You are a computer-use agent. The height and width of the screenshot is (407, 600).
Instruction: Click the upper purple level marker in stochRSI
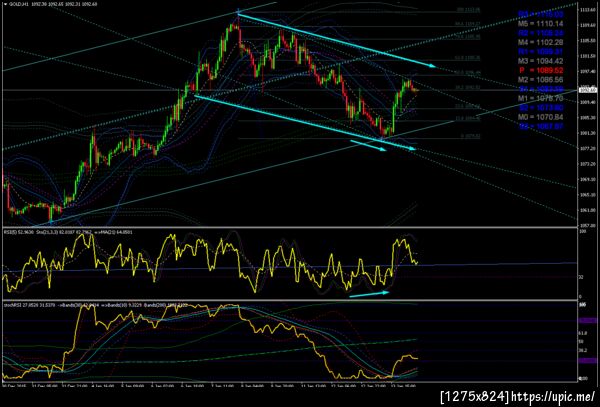pyautogui.click(x=587, y=320)
